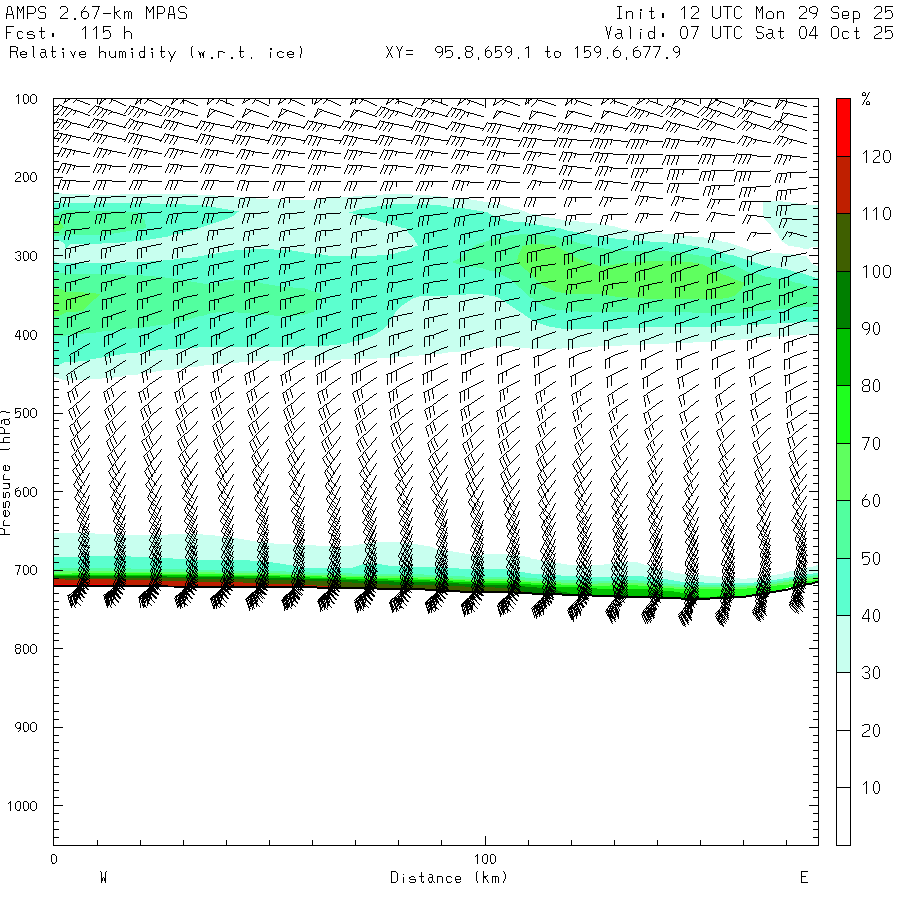The image size is (900, 900).
Task: Click 'Init: 12 UTC Mon 29 Sep 25'
Action: coord(754,13)
